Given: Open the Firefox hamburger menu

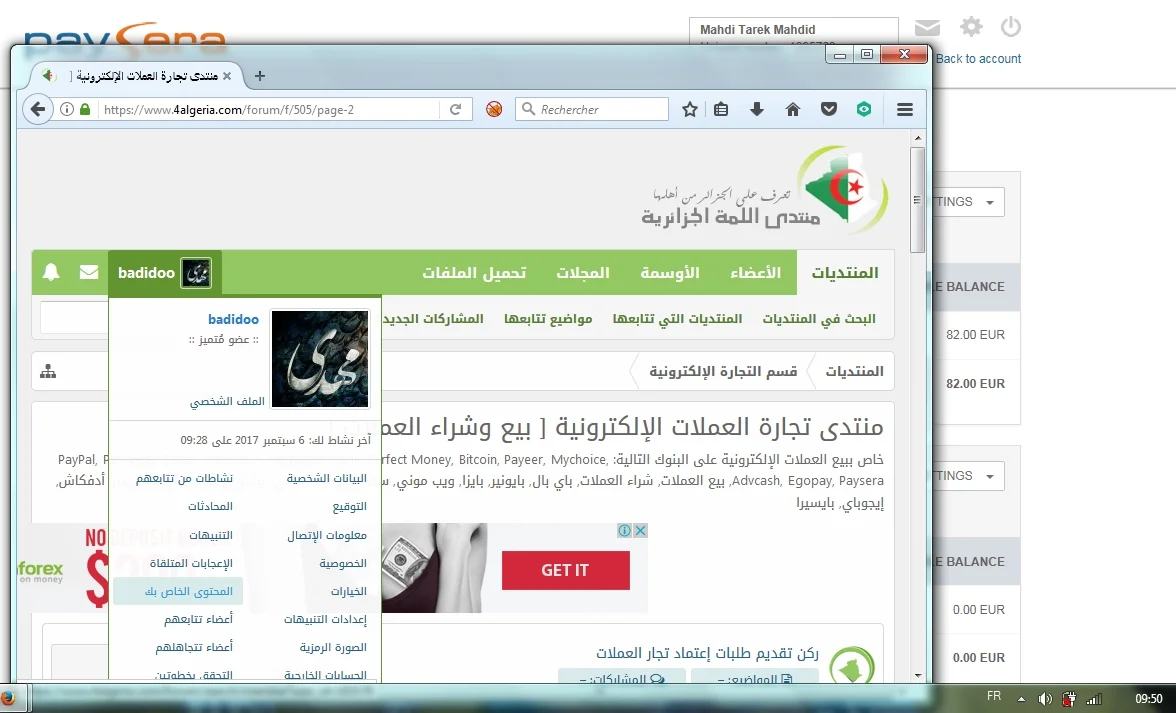Looking at the screenshot, I should click(905, 110).
